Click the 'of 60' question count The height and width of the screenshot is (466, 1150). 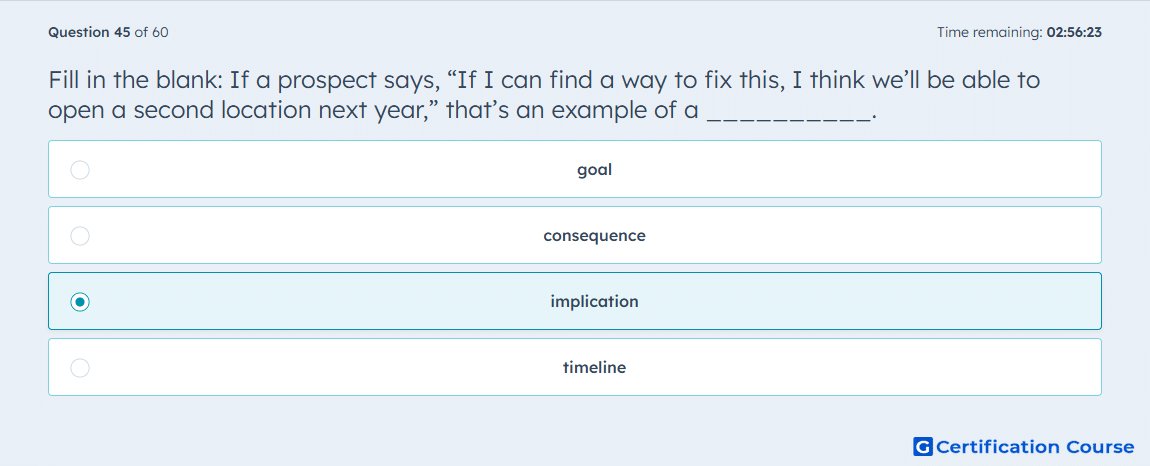coord(152,32)
